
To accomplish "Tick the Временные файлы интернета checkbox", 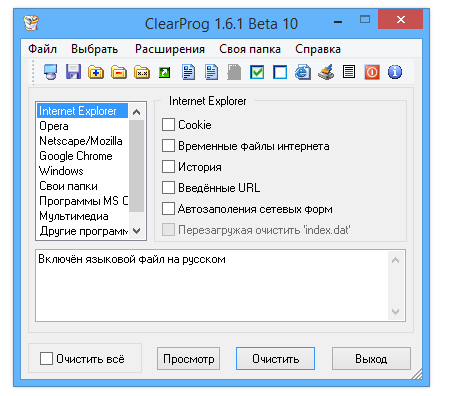I will point(168,146).
